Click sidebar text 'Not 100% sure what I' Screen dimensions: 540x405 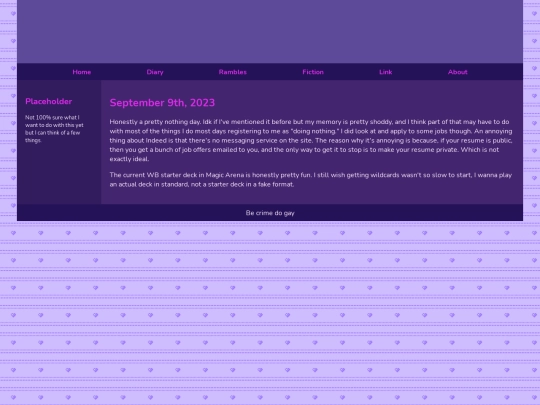click(x=52, y=117)
